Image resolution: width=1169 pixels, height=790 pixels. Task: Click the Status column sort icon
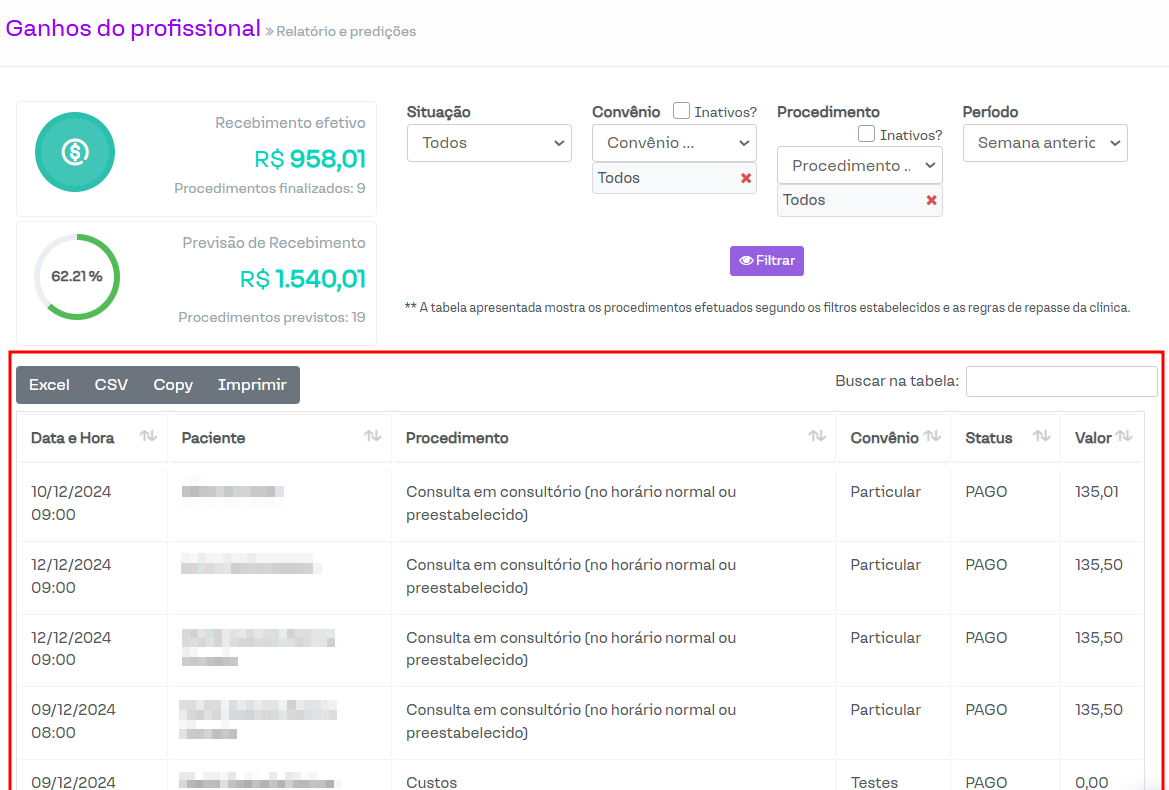1041,436
